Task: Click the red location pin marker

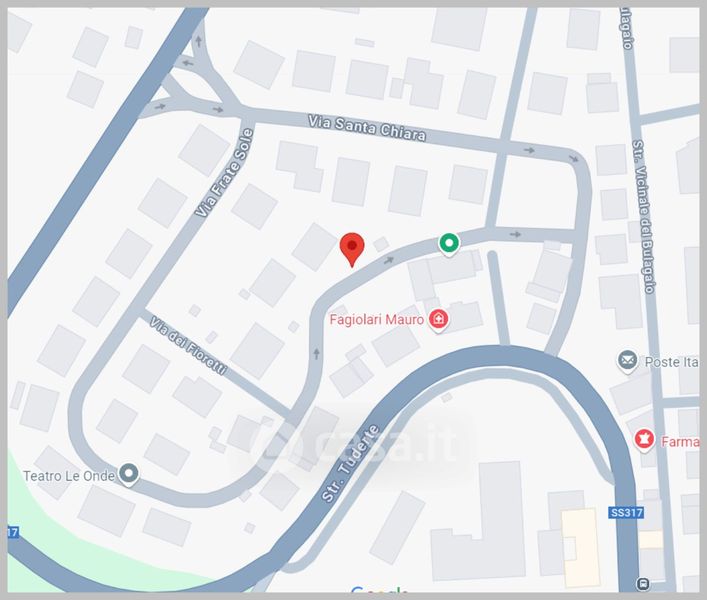Action: 352,249
